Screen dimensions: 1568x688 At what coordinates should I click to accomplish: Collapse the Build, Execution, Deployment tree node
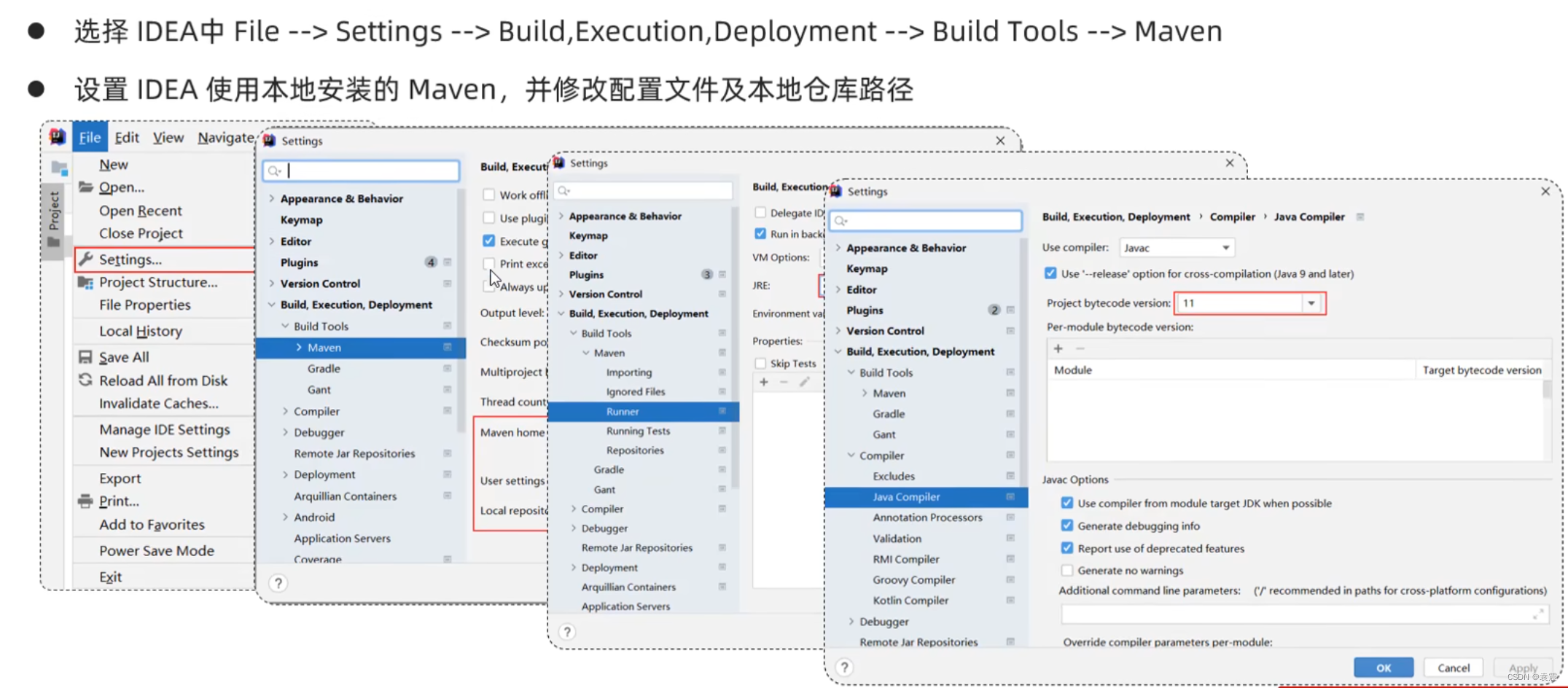pyautogui.click(x=838, y=351)
